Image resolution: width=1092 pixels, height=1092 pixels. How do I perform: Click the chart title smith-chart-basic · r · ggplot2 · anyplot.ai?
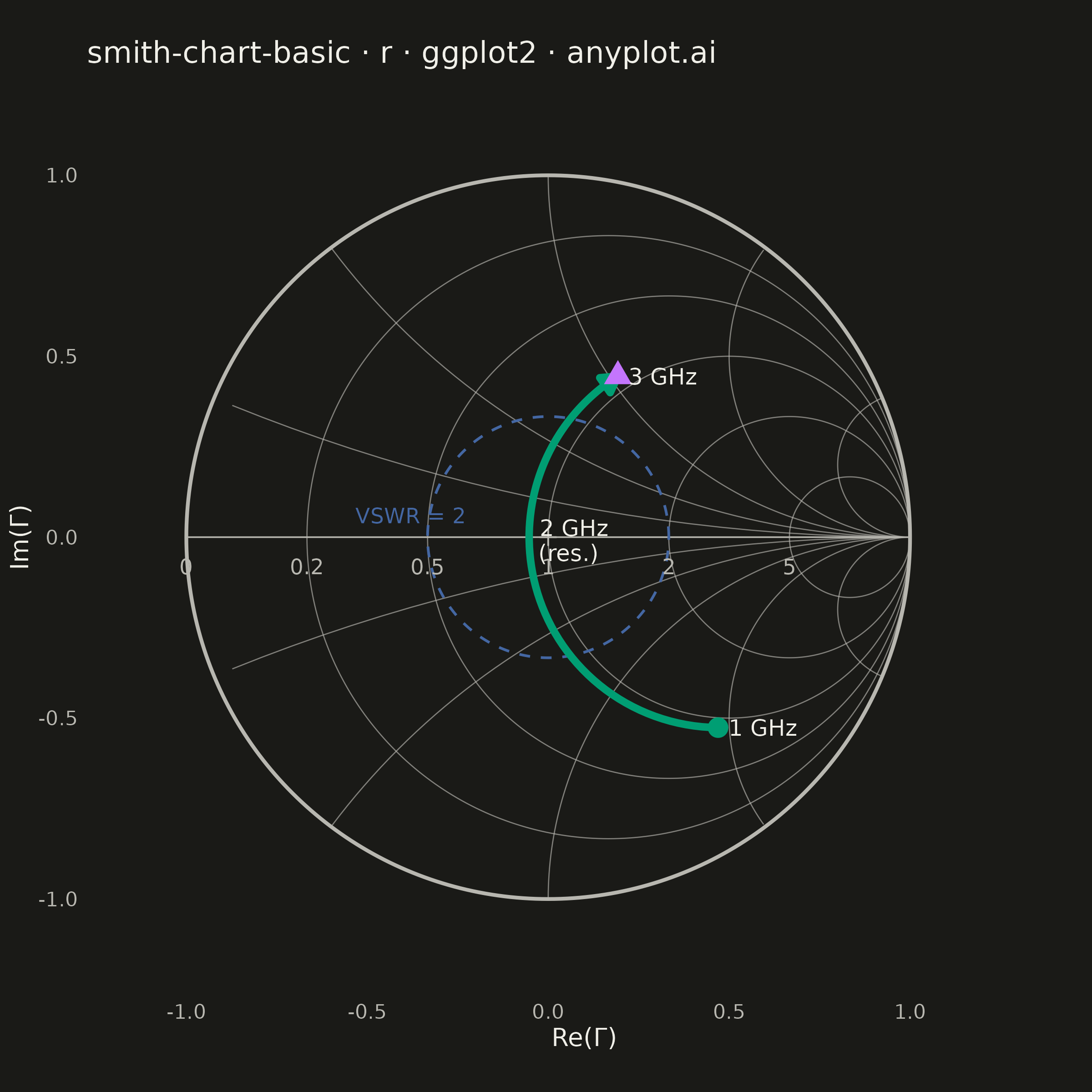click(x=401, y=54)
